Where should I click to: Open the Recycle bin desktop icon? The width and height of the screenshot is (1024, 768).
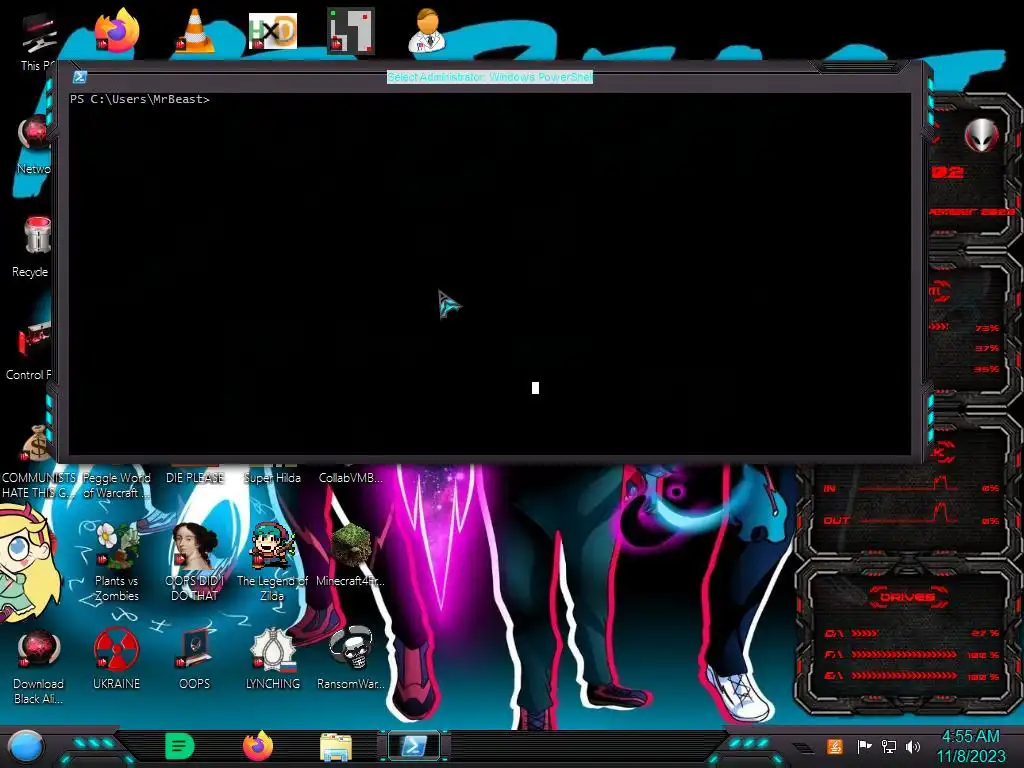pyautogui.click(x=33, y=247)
